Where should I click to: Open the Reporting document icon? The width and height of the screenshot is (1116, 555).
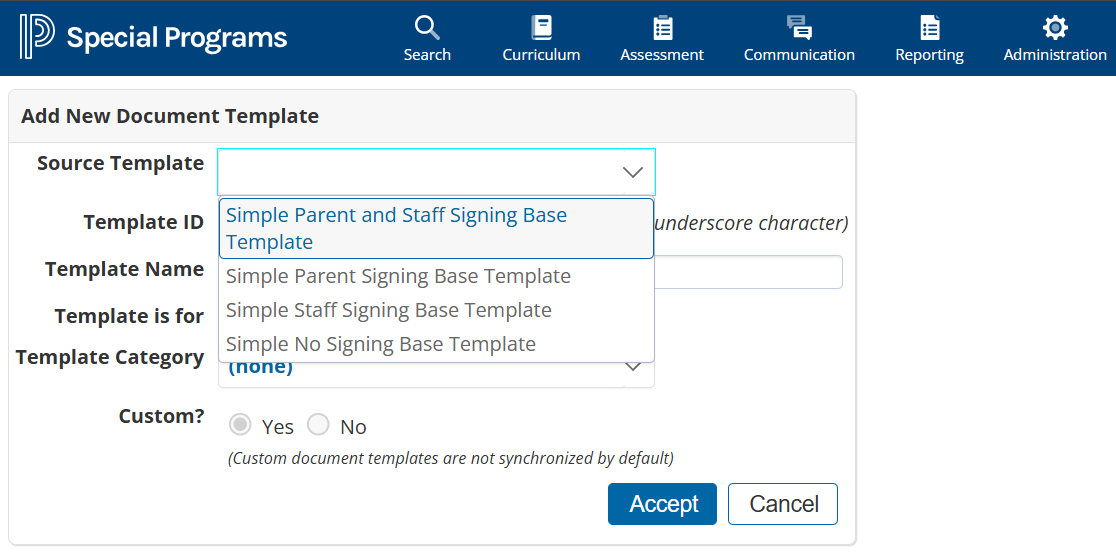pyautogui.click(x=929, y=27)
